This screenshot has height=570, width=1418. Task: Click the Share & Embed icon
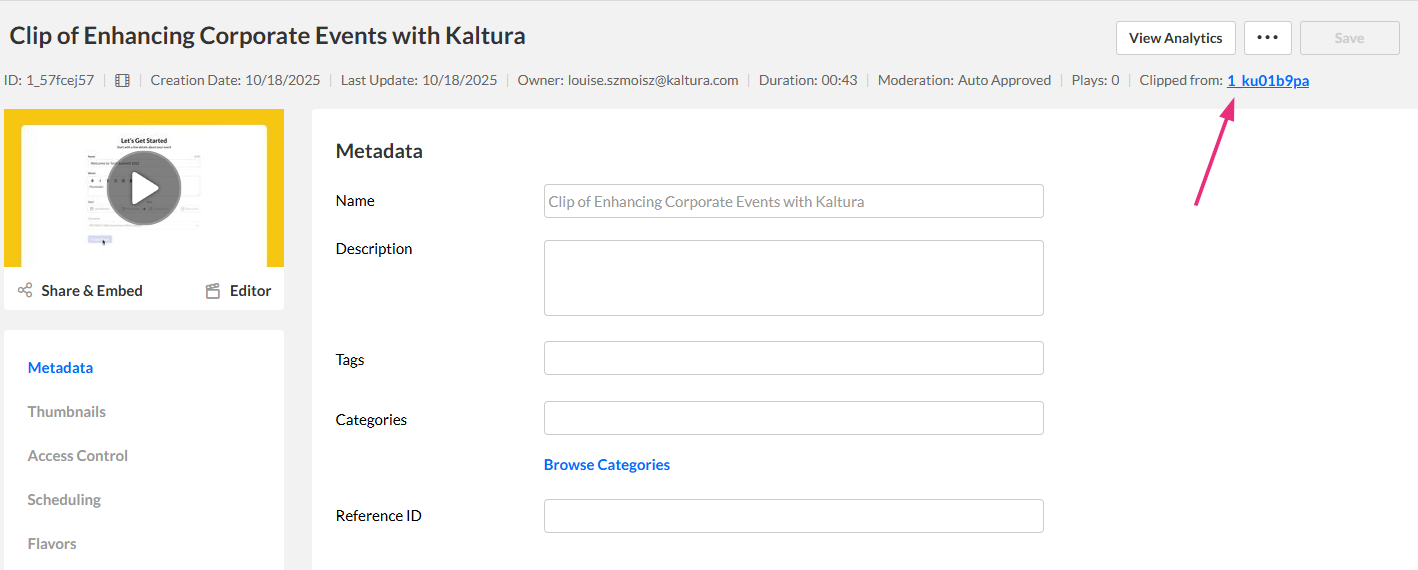25,291
